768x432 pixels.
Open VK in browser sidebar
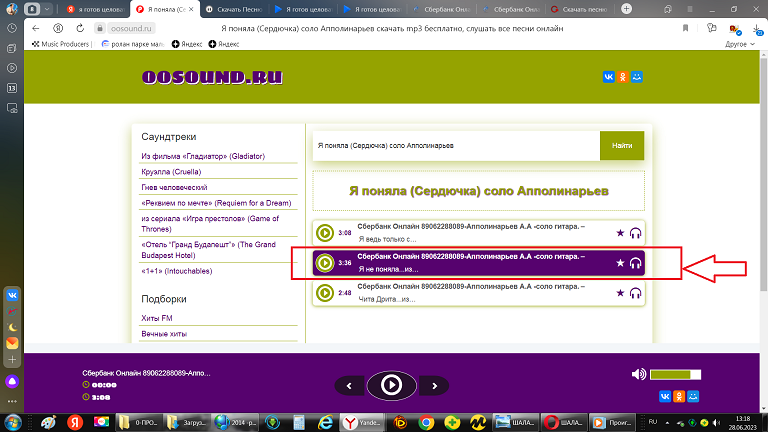click(x=12, y=295)
